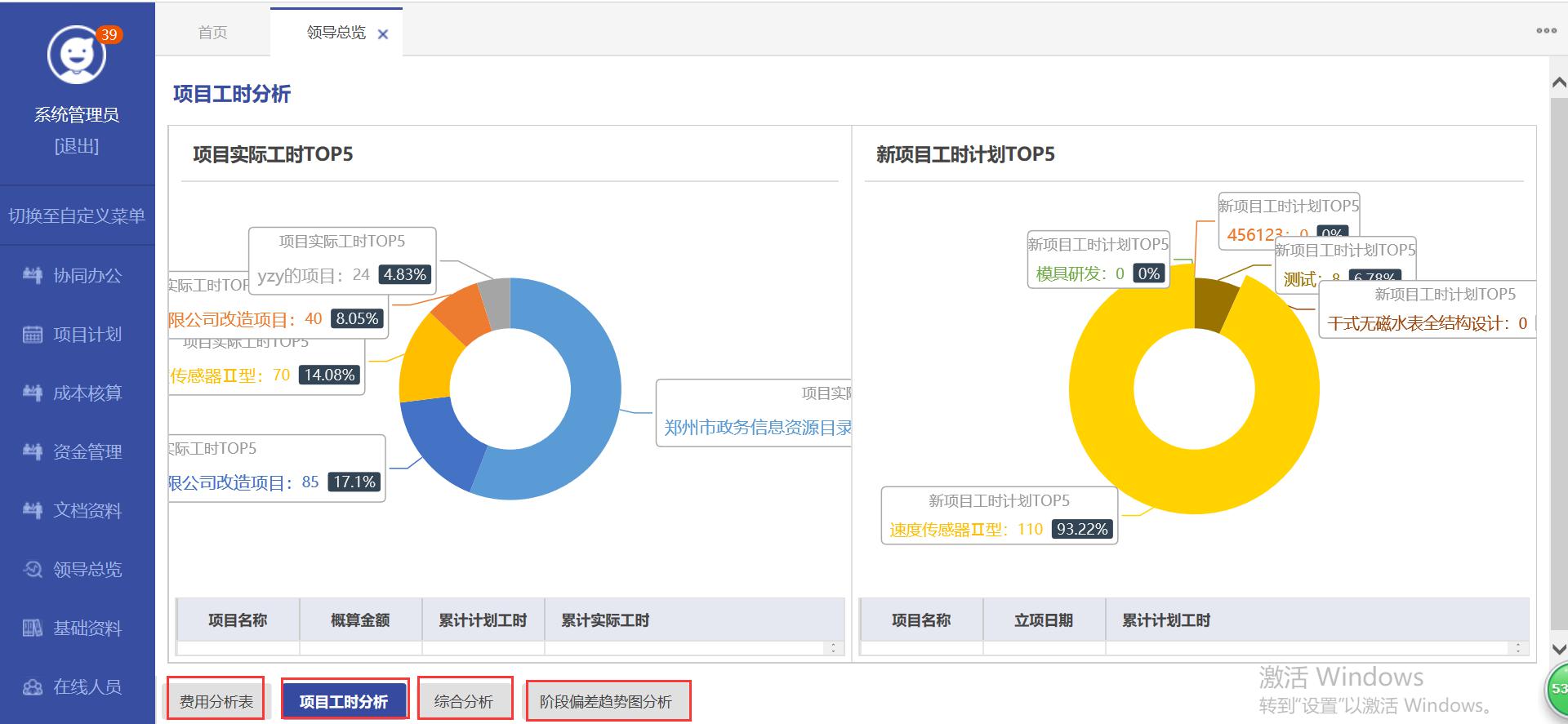
Task: Open the 资金管理 sidebar icon
Action: click(x=33, y=452)
